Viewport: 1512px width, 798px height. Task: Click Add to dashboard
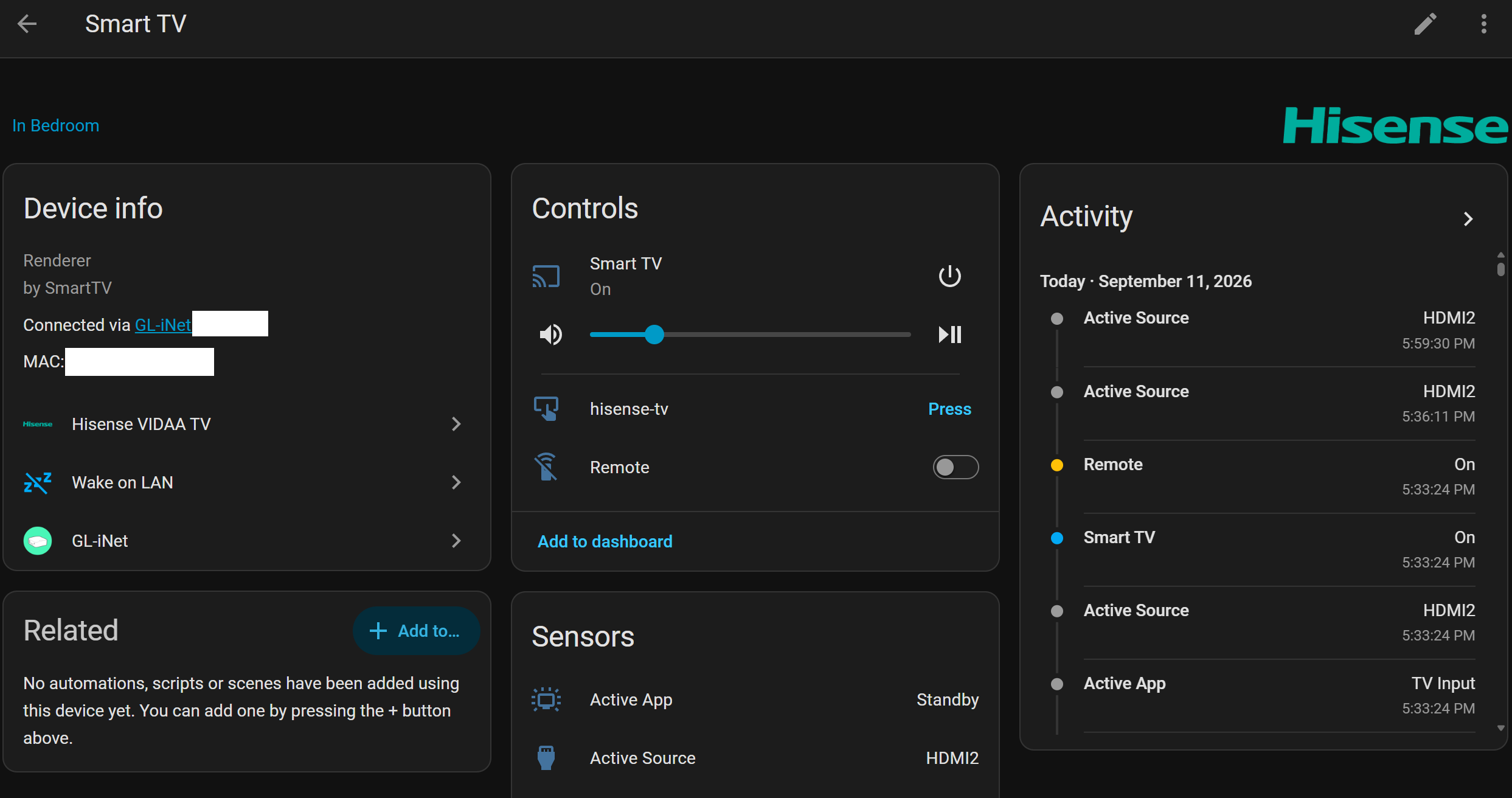[605, 541]
